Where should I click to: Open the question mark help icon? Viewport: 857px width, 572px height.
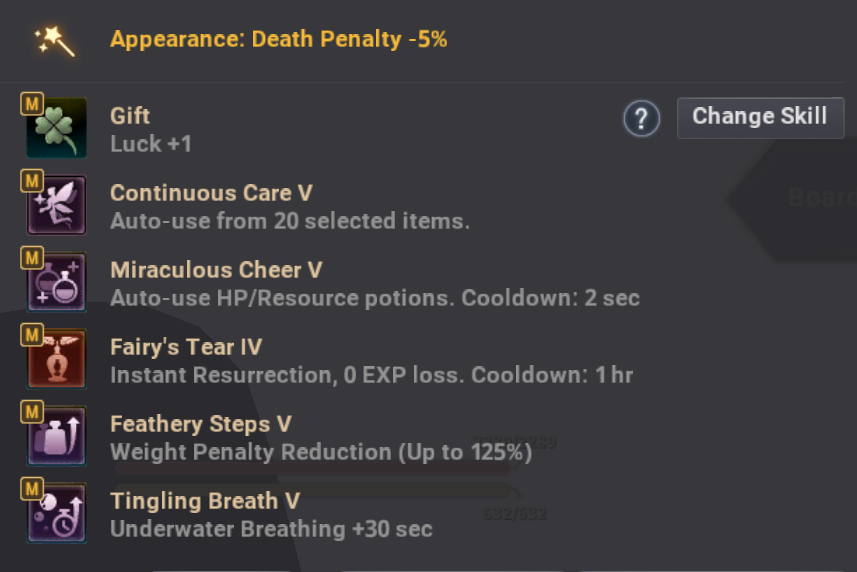tap(642, 118)
